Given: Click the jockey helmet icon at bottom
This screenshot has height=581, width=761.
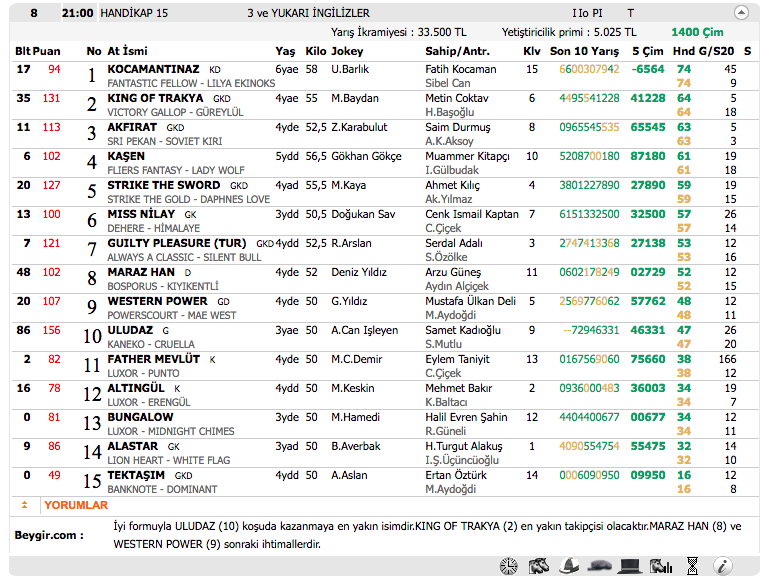Looking at the screenshot, I should 570,566.
